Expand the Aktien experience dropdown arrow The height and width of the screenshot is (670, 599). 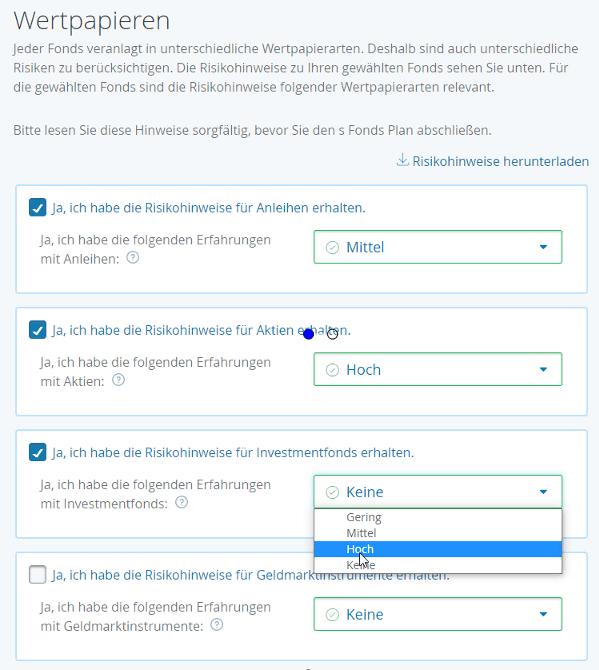tap(543, 370)
